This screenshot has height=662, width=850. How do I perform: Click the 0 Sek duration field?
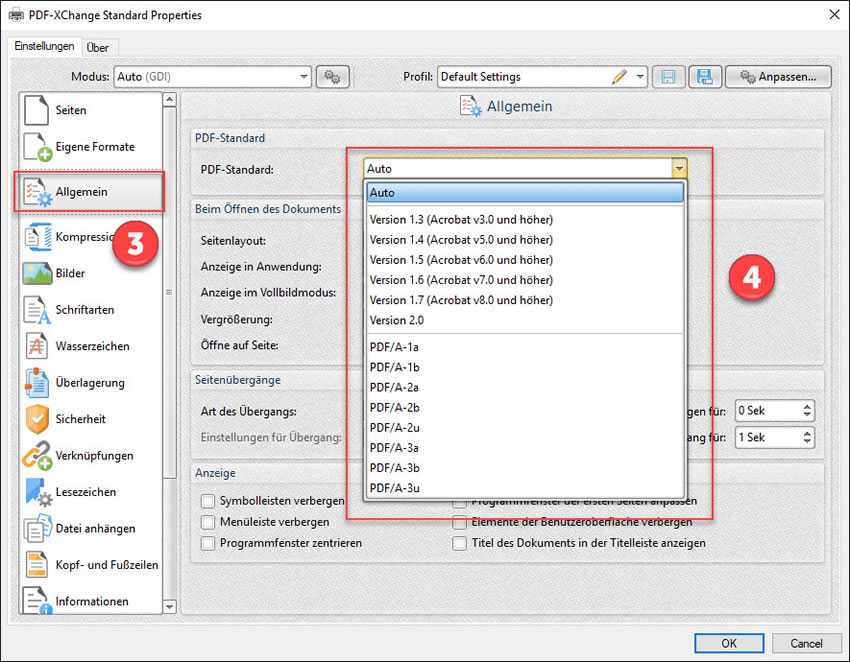[768, 410]
